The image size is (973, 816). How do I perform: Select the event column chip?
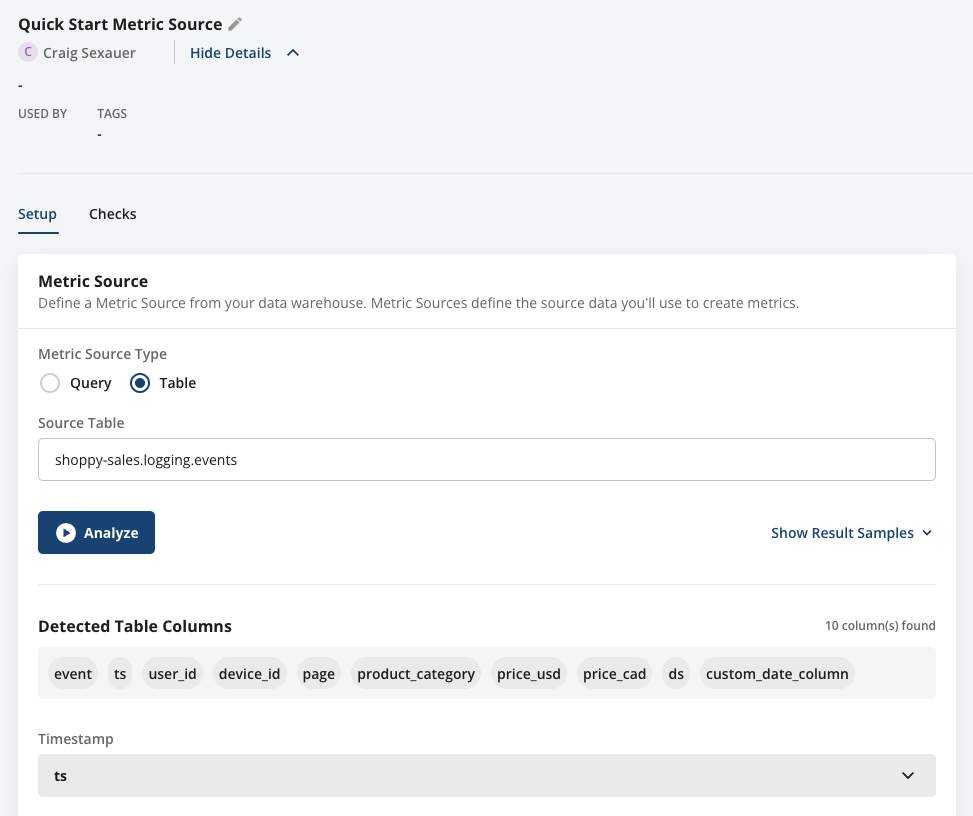click(x=72, y=673)
